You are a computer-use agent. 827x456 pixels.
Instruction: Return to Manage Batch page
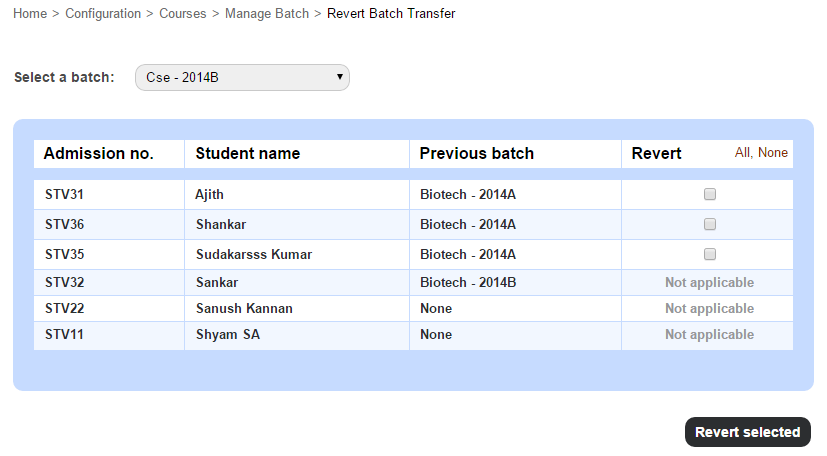click(267, 14)
